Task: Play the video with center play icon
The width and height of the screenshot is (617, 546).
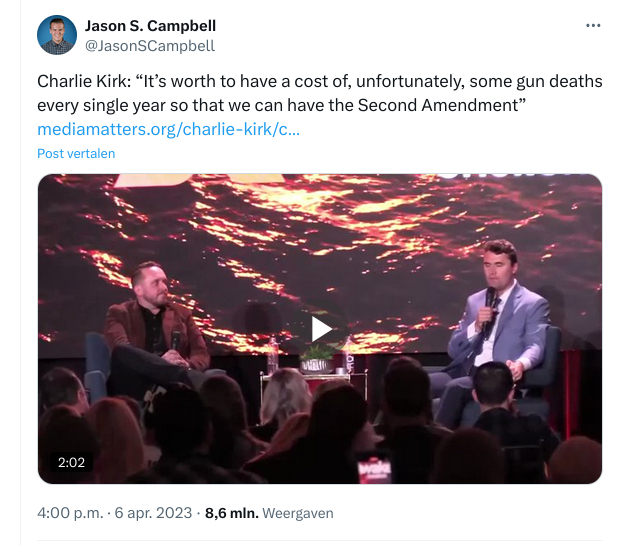Action: point(320,329)
